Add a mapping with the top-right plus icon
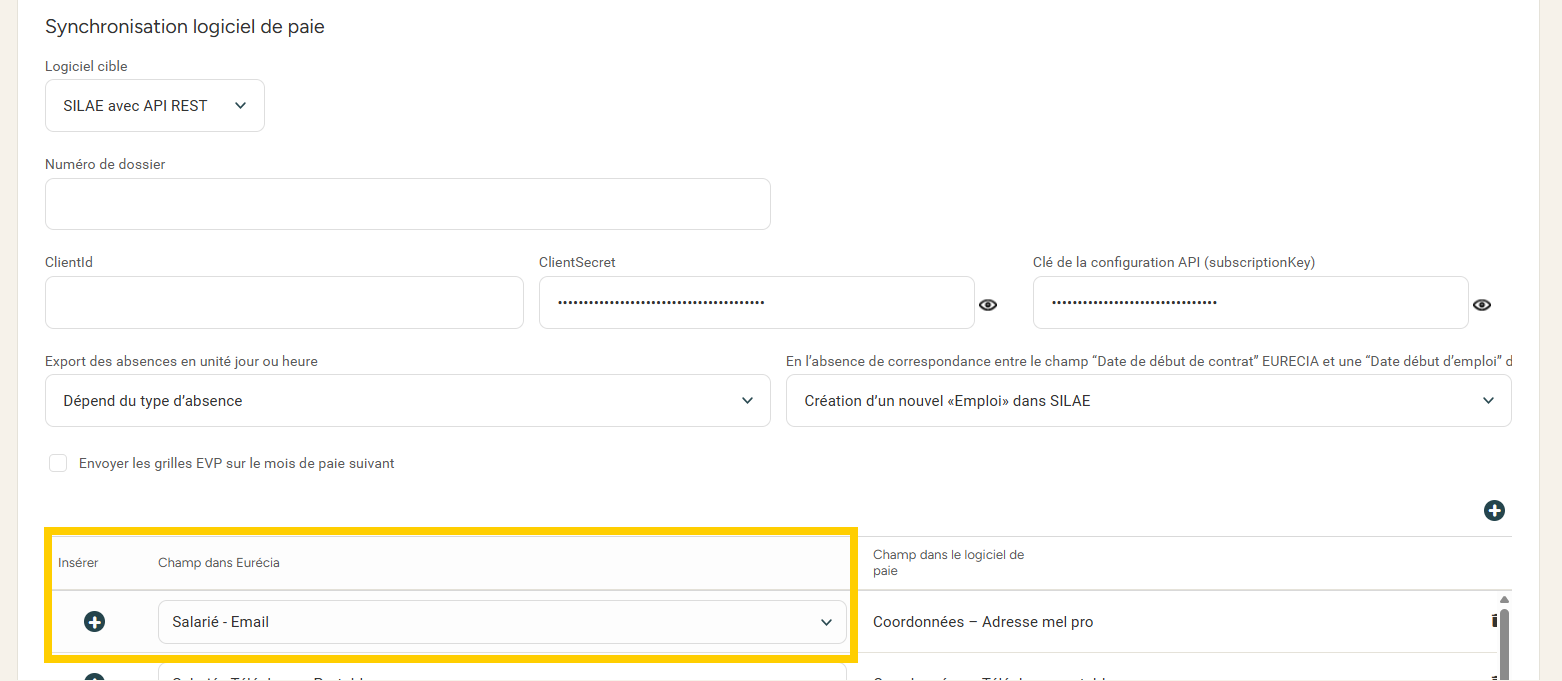 tap(1494, 511)
